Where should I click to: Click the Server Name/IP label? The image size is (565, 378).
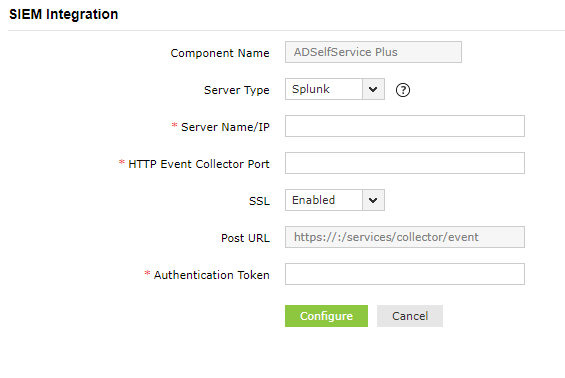coord(225,127)
